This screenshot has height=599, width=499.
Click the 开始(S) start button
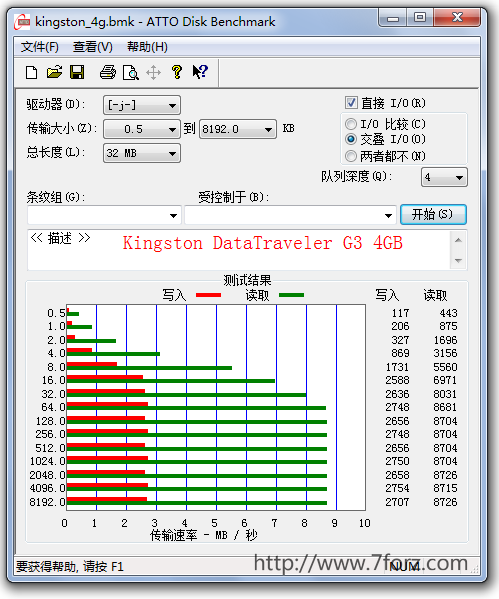[x=433, y=214]
